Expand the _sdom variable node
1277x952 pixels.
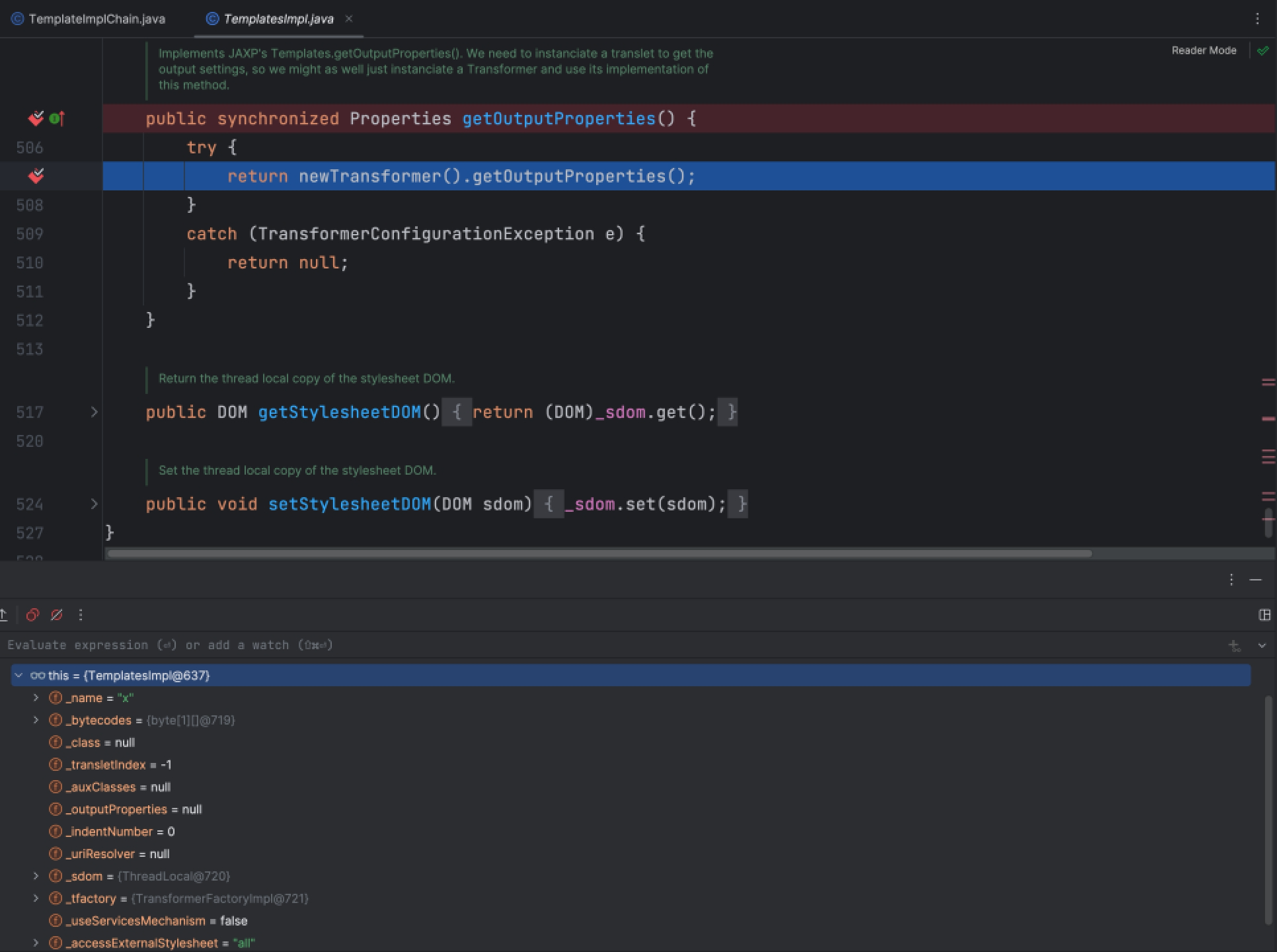(36, 876)
